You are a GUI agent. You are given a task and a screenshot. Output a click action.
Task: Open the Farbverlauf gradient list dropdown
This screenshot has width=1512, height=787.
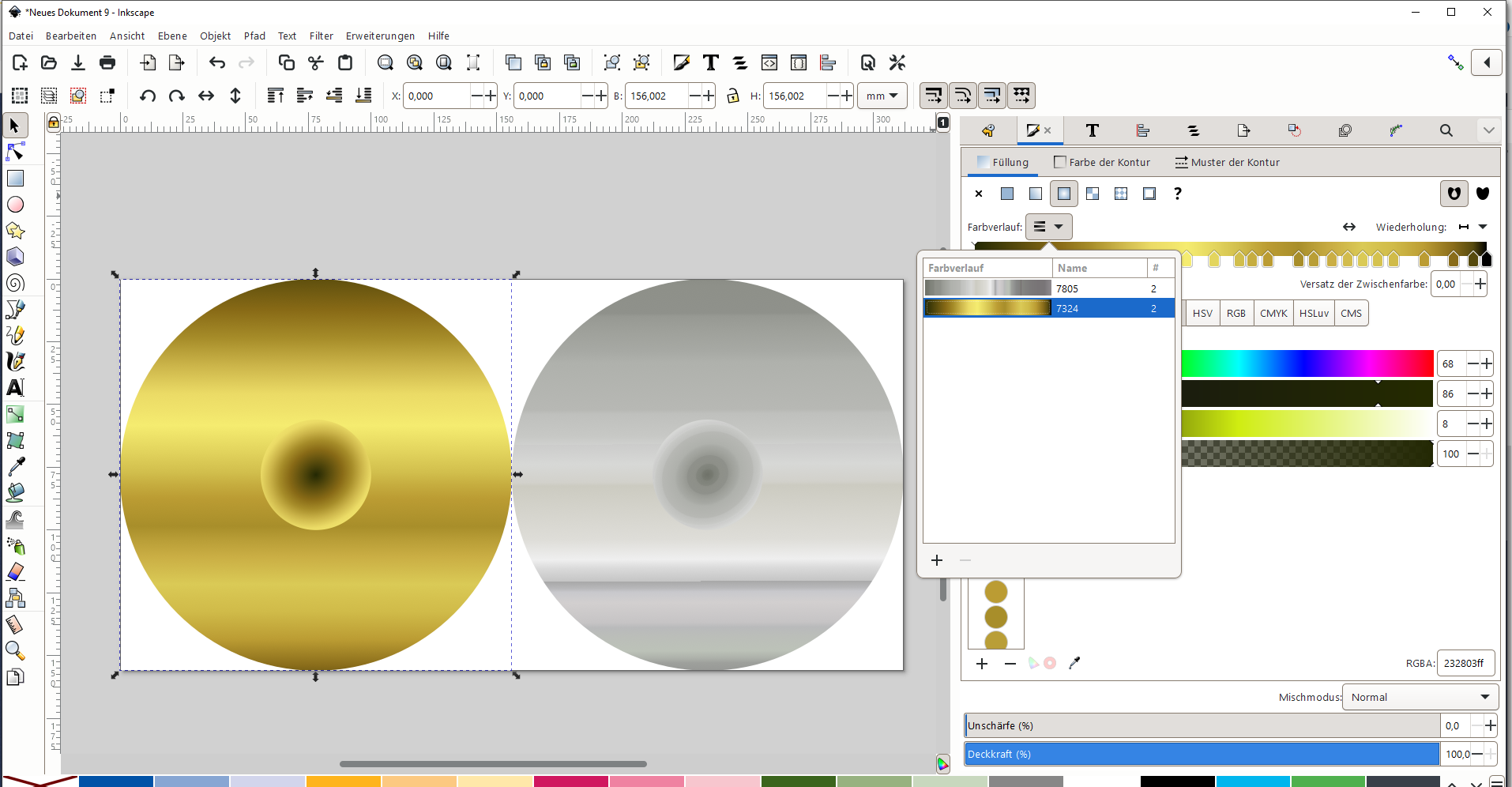[1048, 227]
